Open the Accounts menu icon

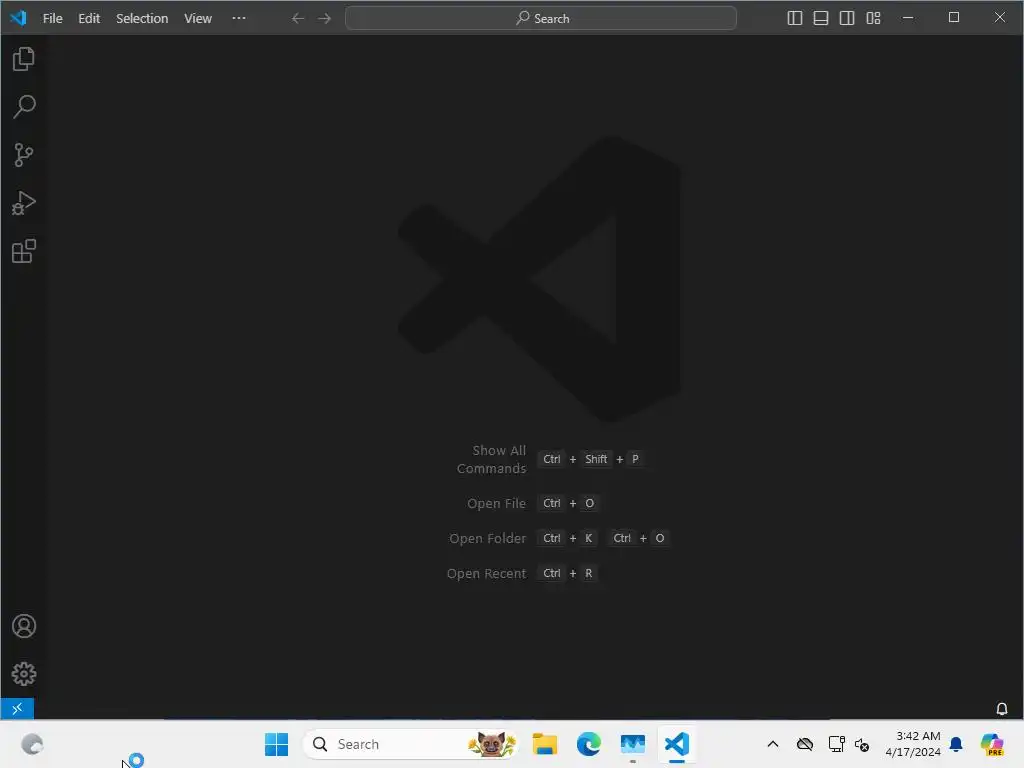click(24, 626)
